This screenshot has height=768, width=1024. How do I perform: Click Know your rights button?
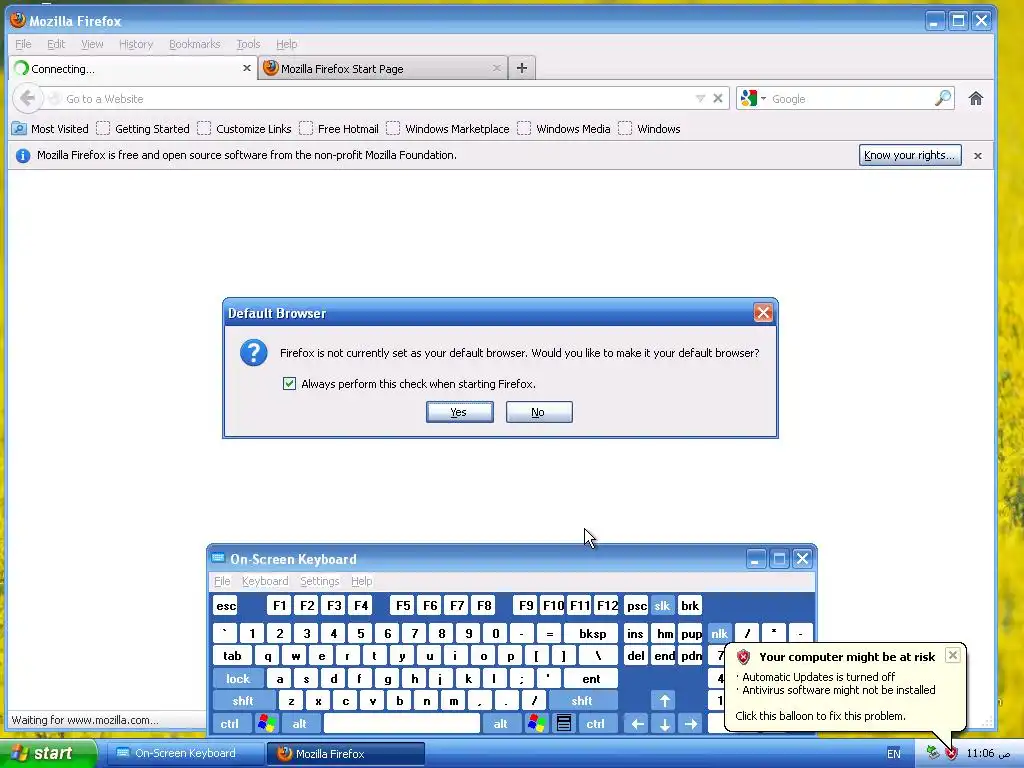pyautogui.click(x=910, y=155)
